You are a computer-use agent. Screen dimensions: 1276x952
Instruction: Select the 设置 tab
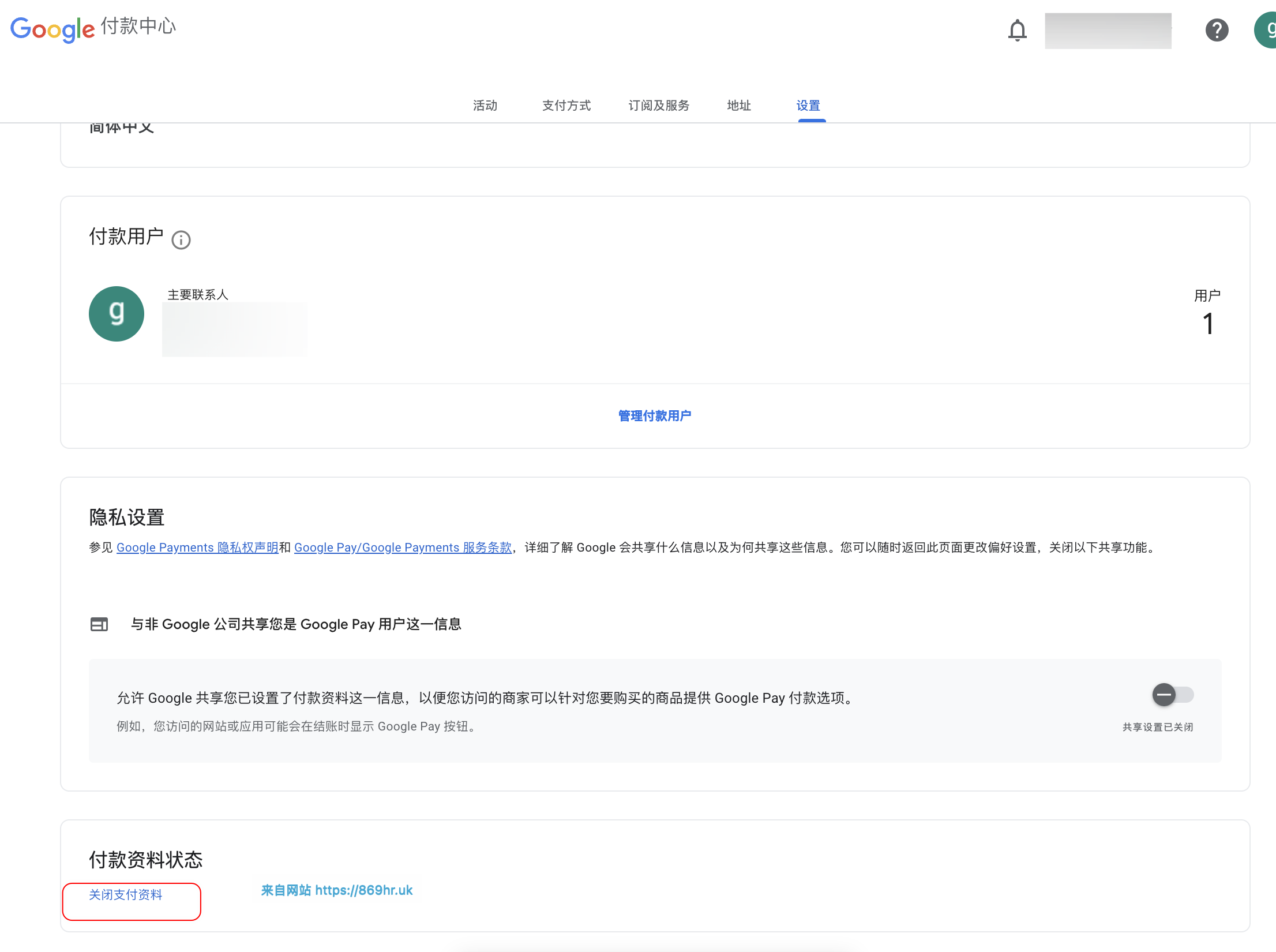(x=808, y=106)
